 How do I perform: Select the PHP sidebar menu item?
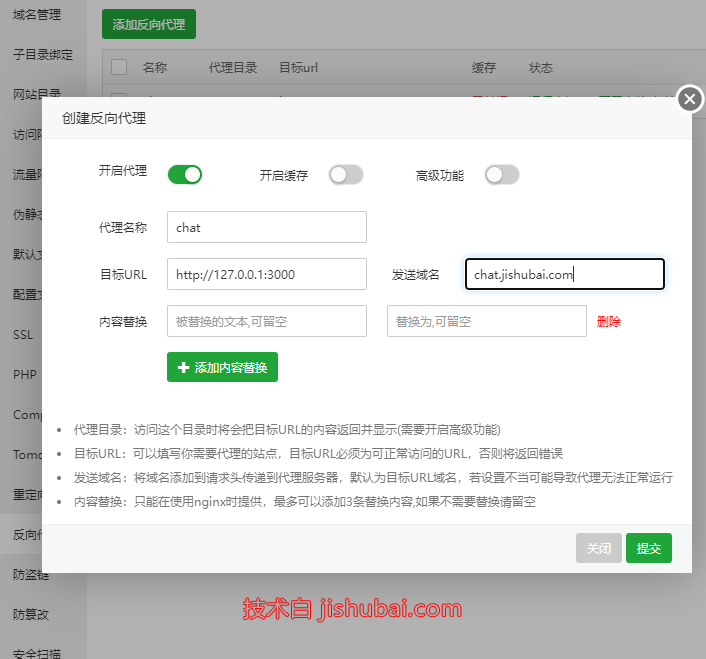click(x=25, y=375)
